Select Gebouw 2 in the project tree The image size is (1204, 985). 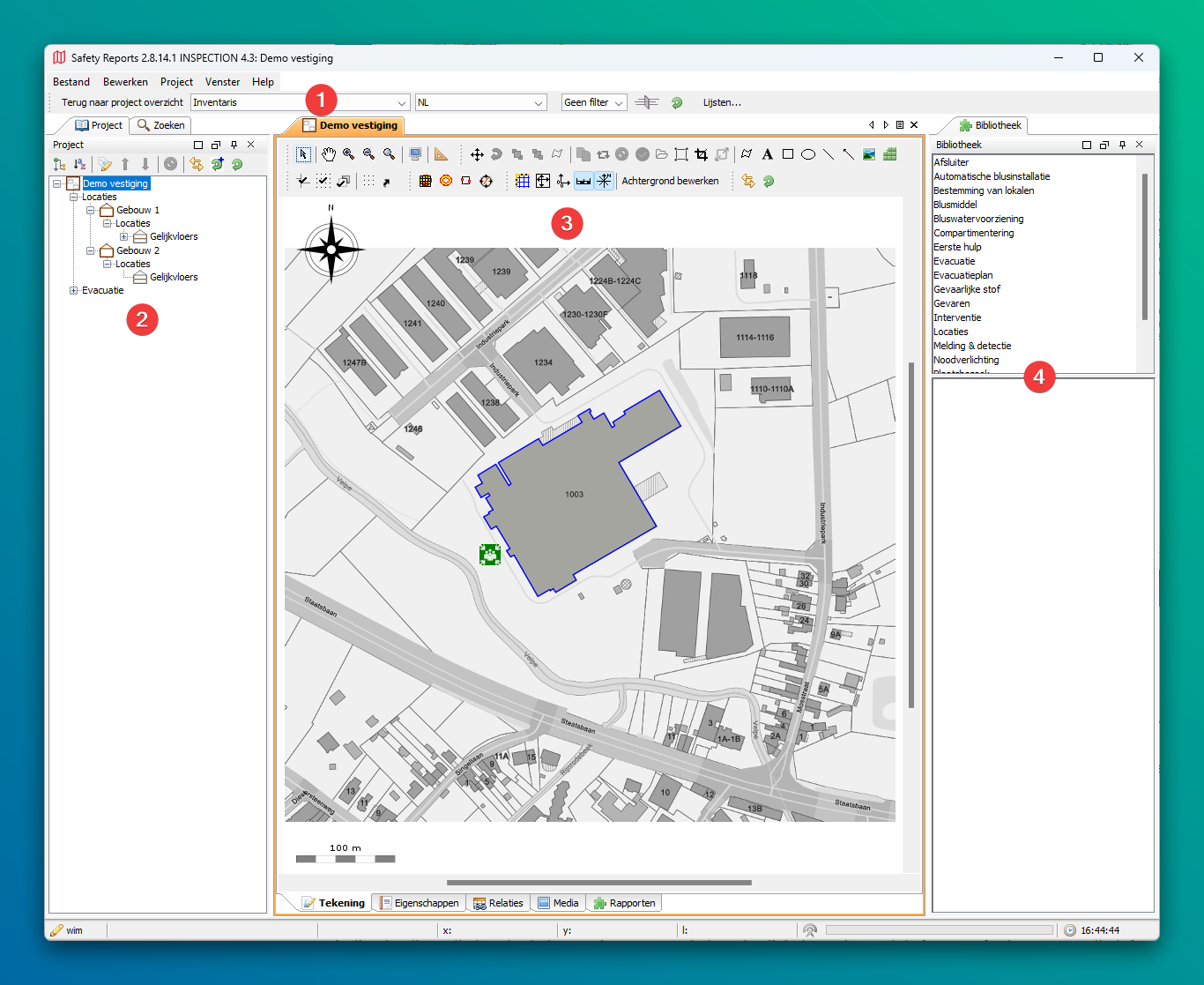[x=137, y=250]
